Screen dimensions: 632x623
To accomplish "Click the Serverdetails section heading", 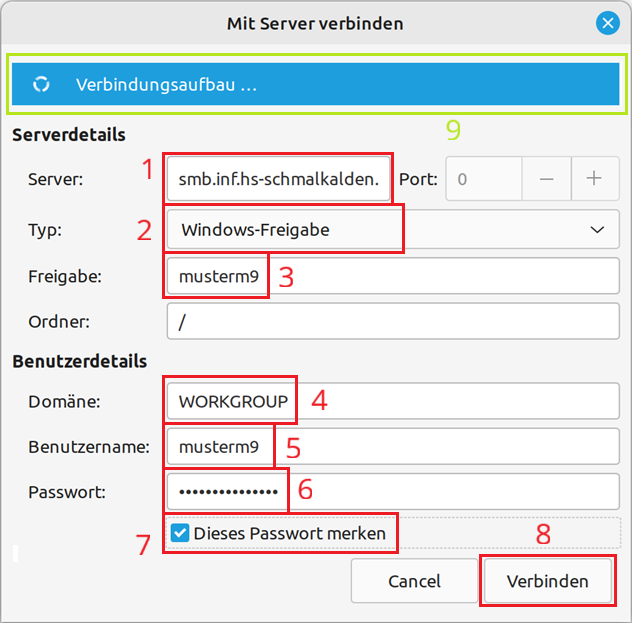I will pyautogui.click(x=69, y=134).
